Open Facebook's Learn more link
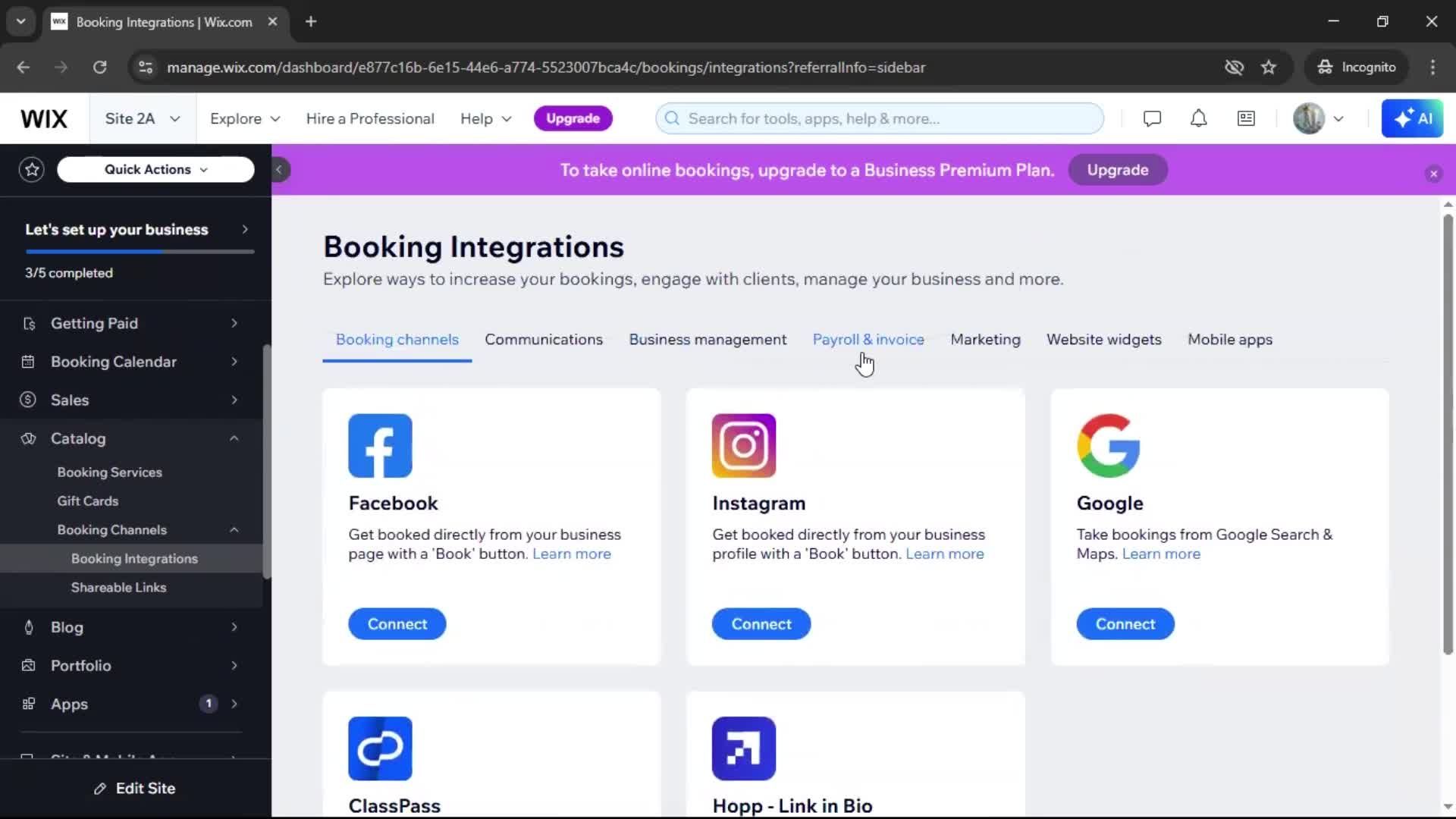Viewport: 1456px width, 819px height. click(x=572, y=554)
